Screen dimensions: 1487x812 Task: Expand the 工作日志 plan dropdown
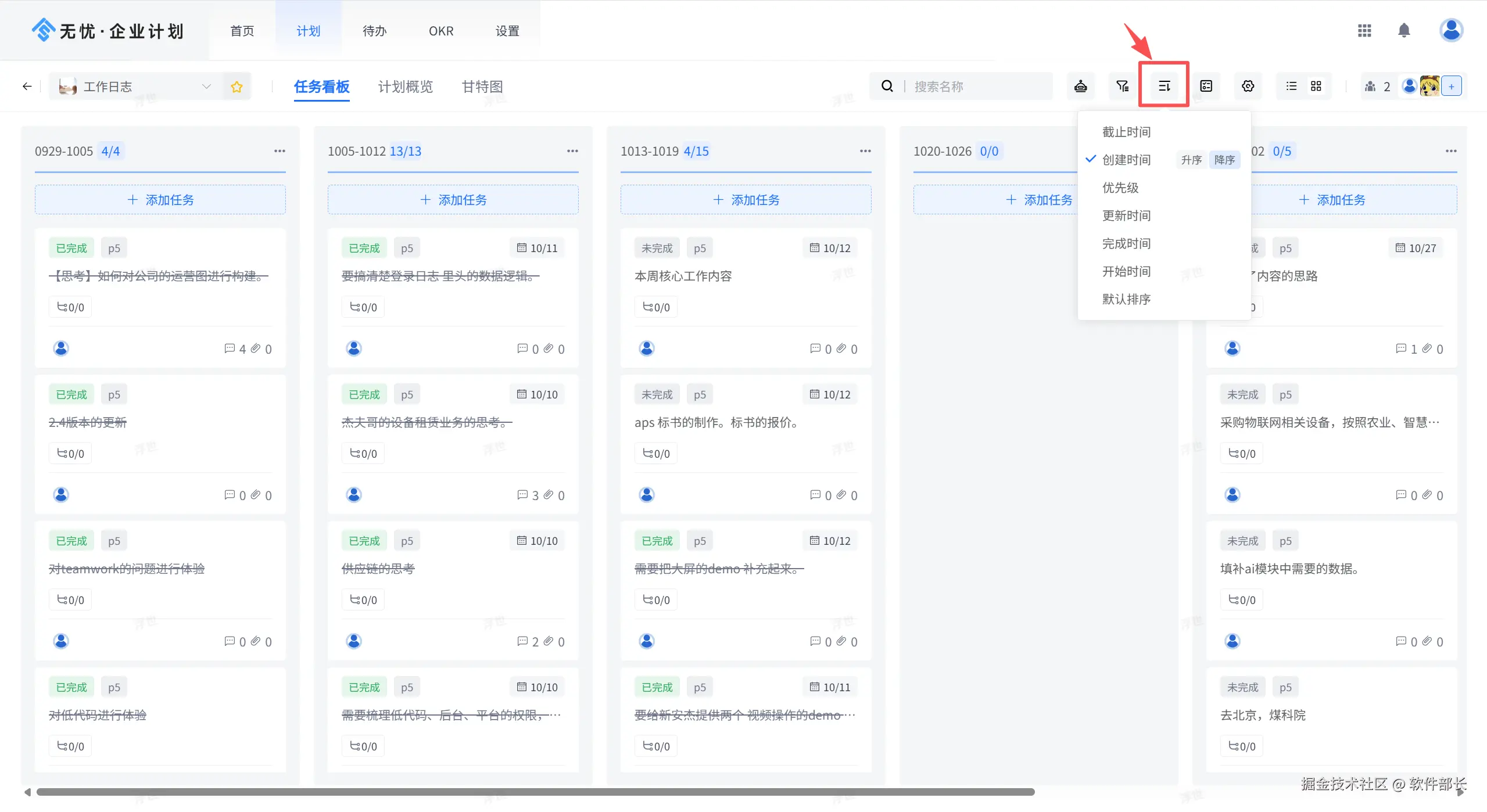(x=206, y=87)
